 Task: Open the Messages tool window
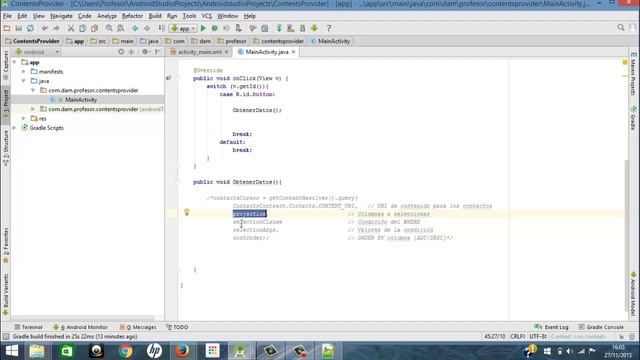click(138, 327)
